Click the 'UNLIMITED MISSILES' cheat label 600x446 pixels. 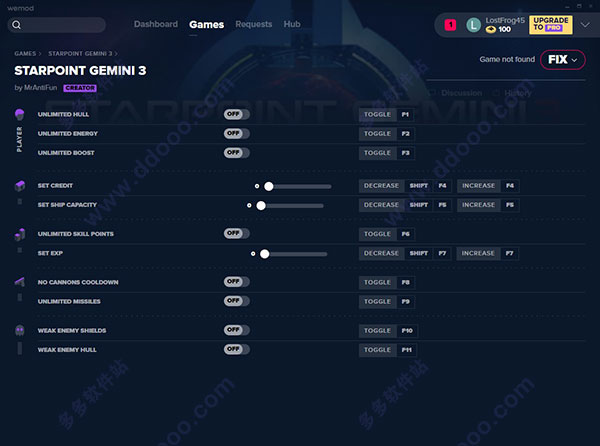coord(69,301)
